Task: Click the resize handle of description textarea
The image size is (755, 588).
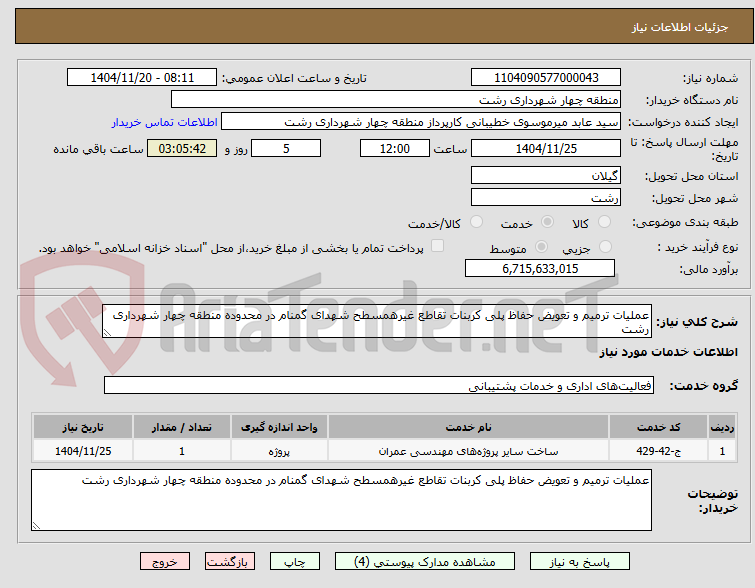Action: click(107, 333)
